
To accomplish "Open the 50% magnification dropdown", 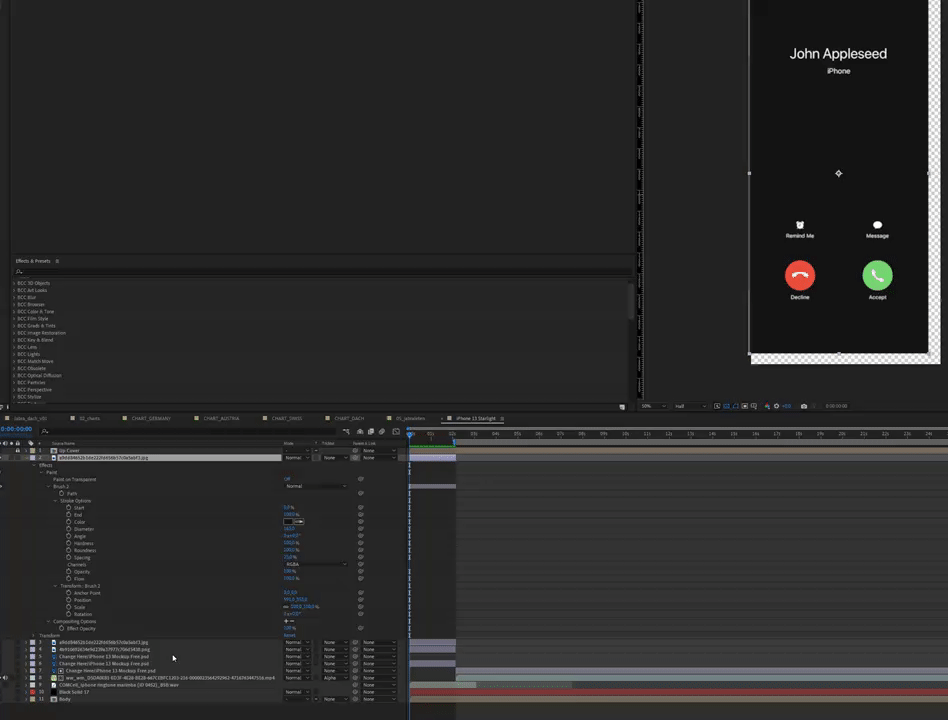I will tap(653, 406).
